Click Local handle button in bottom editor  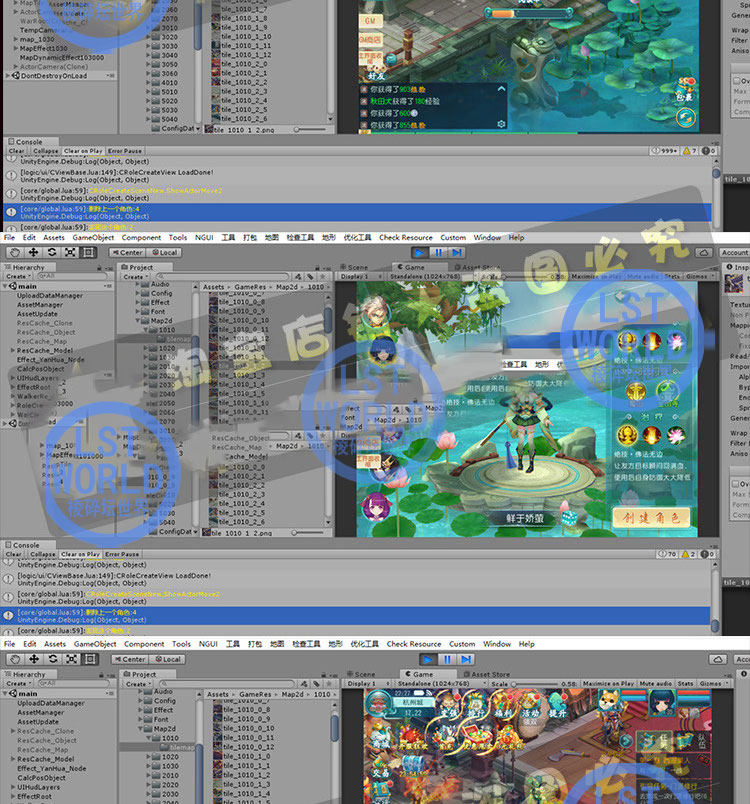[x=168, y=659]
